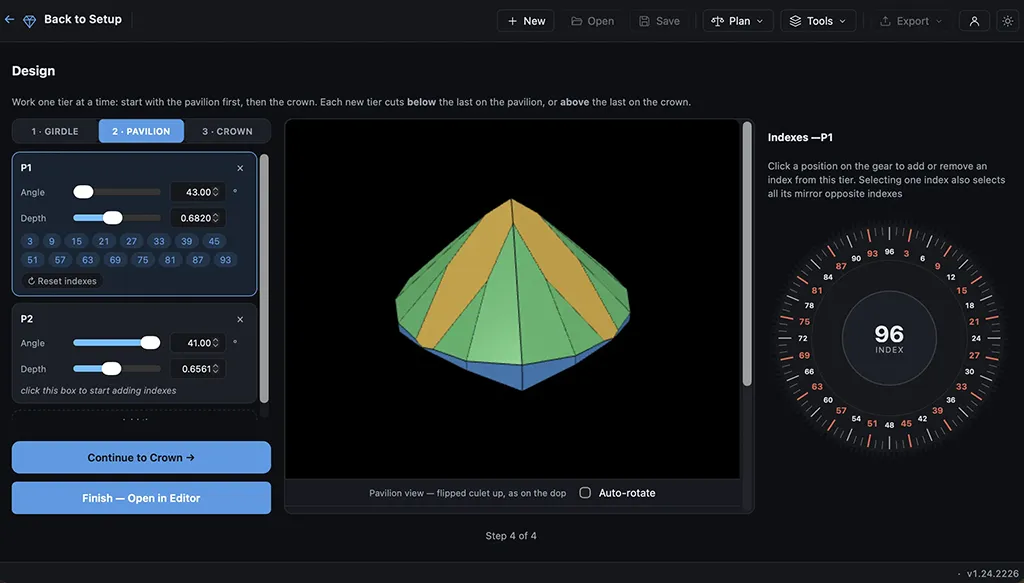Toggle index chip 63 in P1

click(88, 260)
